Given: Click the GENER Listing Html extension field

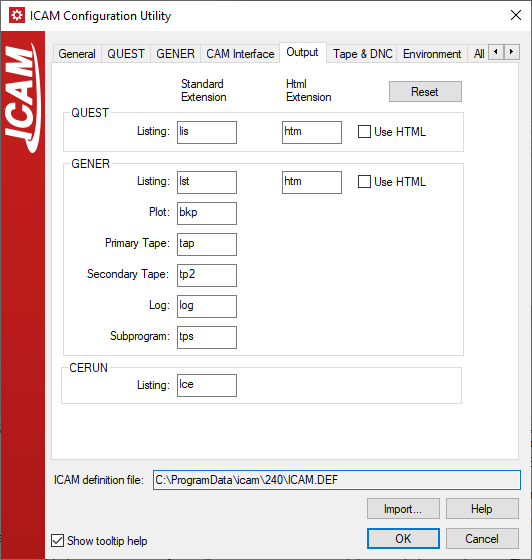Looking at the screenshot, I should [312, 182].
